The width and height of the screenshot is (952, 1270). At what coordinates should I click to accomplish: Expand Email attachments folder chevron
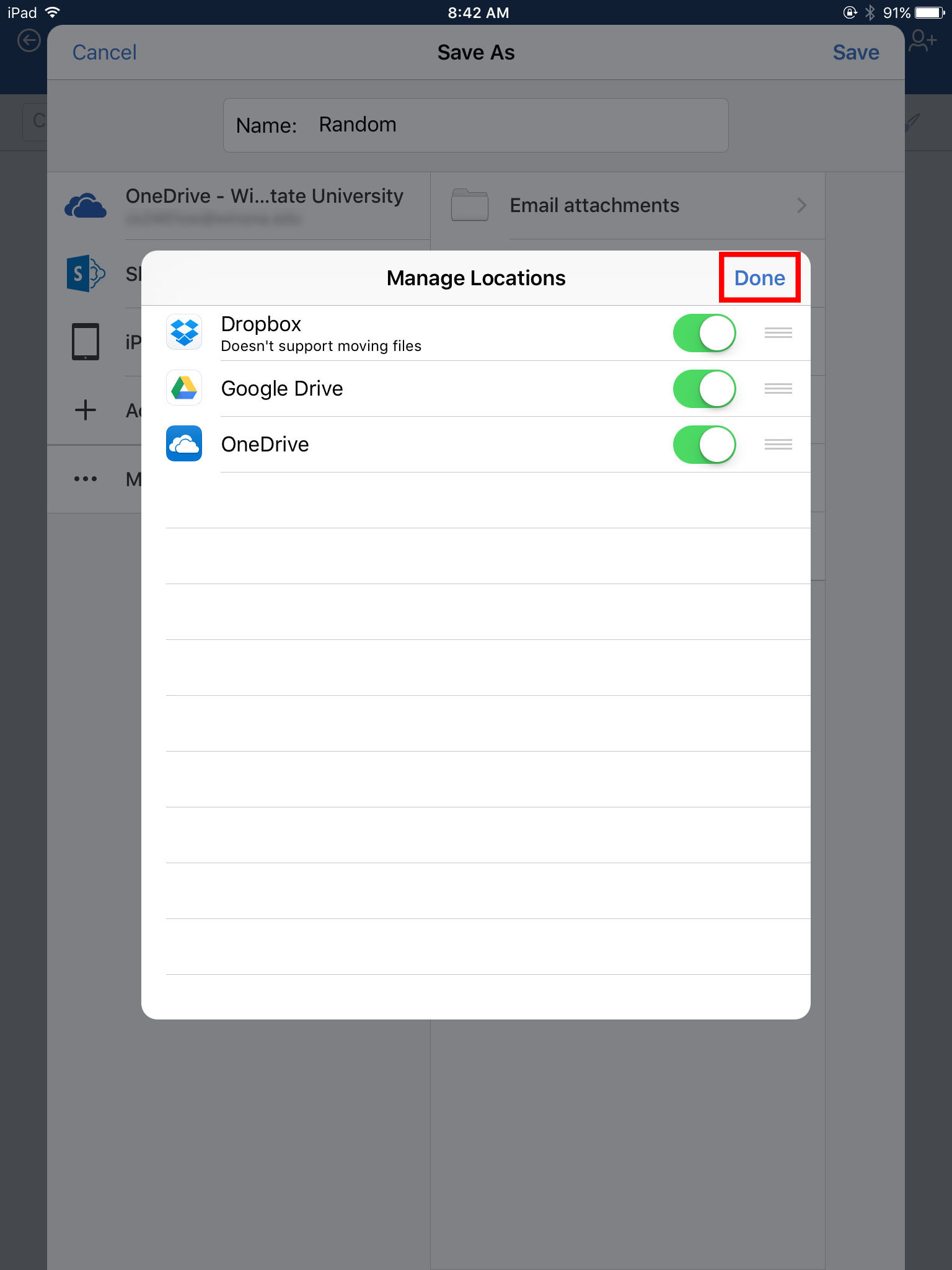(801, 205)
